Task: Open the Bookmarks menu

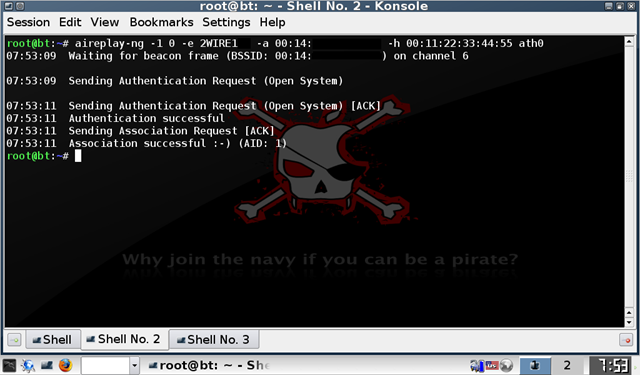Action: coord(161,22)
